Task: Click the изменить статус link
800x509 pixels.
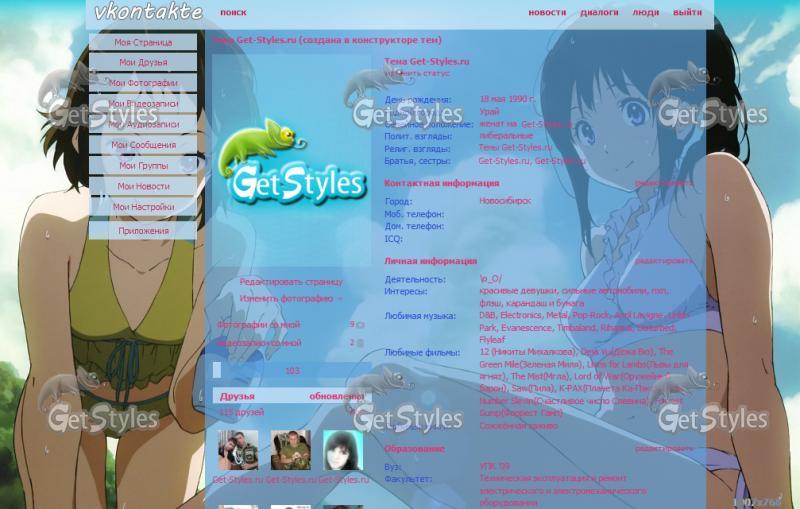Action: 417,73
